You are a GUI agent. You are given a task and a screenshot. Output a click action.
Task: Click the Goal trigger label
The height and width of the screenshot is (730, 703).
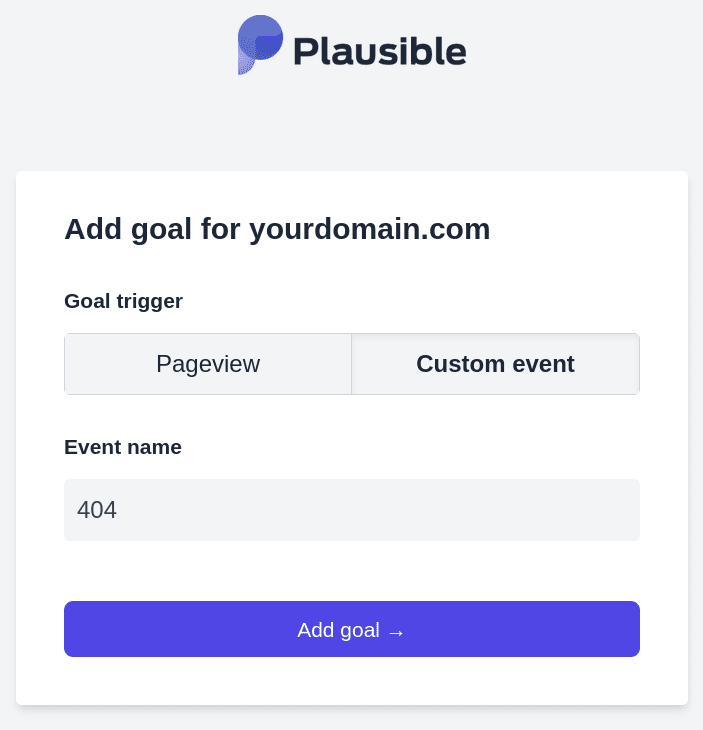click(x=123, y=301)
